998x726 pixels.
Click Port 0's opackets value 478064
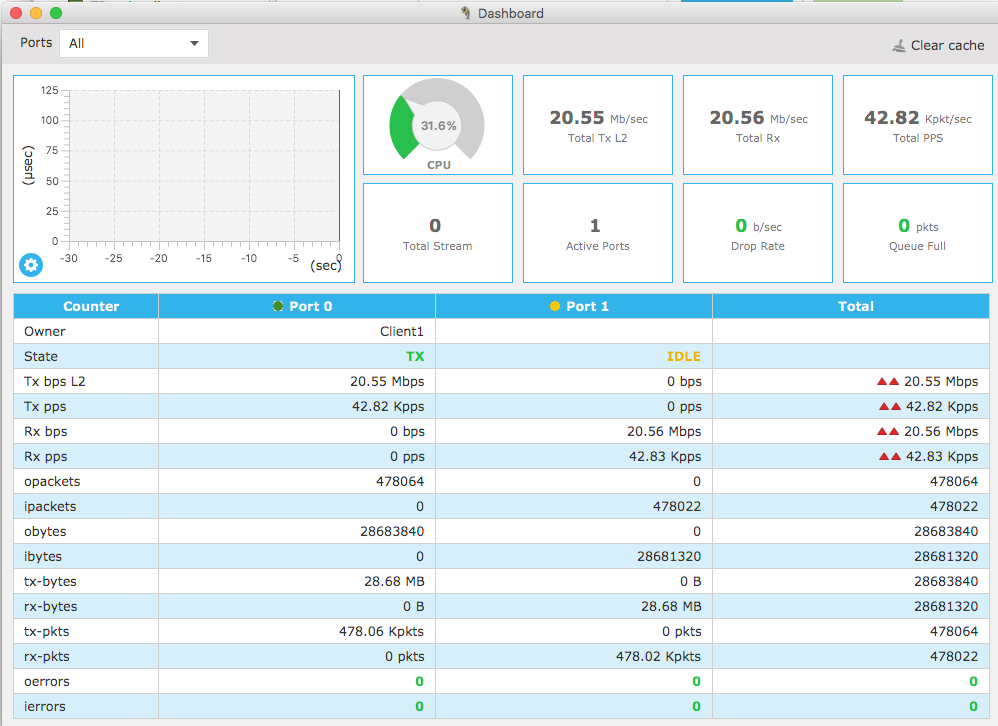pyautogui.click(x=400, y=482)
